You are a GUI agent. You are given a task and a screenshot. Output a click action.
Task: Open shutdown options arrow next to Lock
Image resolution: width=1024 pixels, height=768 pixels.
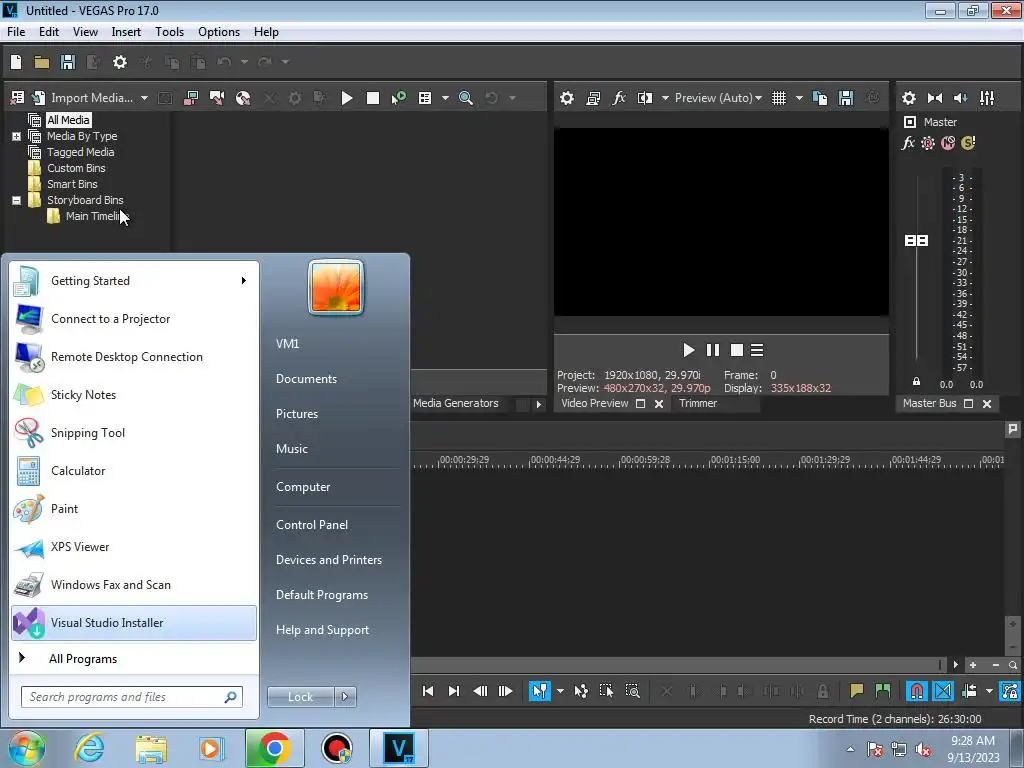pos(345,697)
